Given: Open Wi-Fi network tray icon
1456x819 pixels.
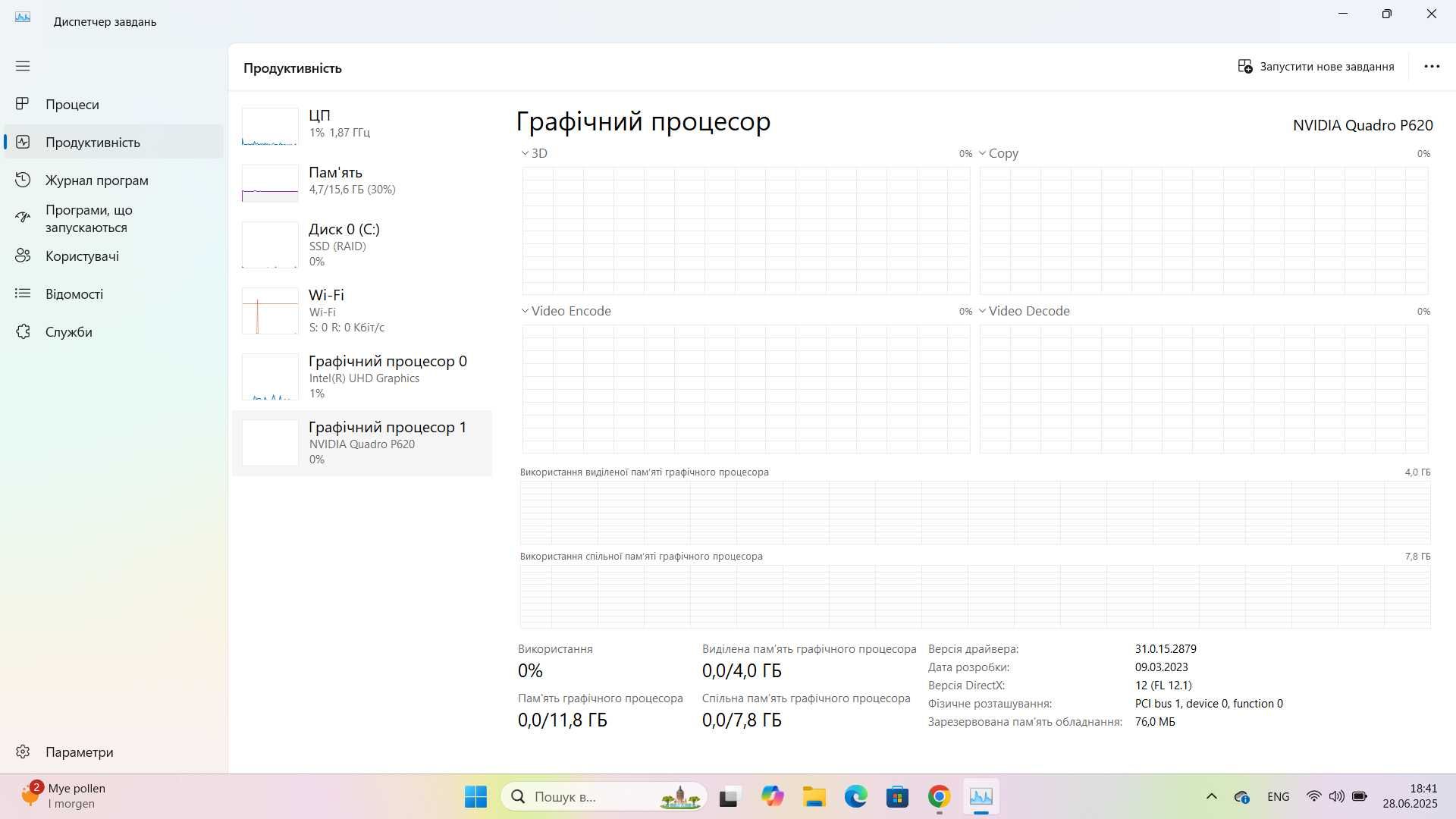Looking at the screenshot, I should tap(1313, 797).
